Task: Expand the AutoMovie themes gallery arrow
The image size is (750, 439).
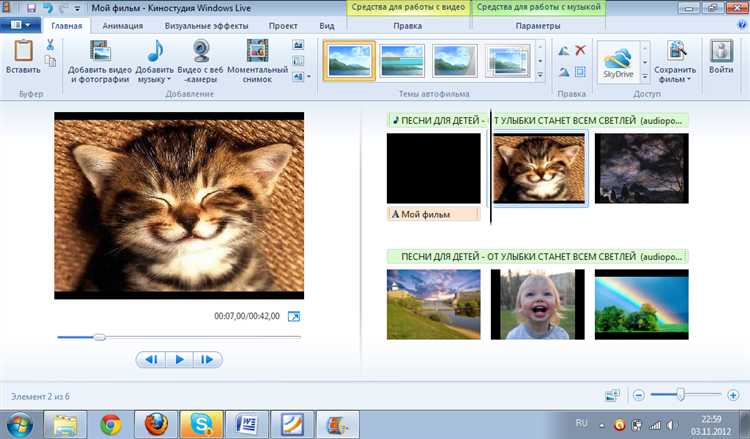Action: (541, 74)
